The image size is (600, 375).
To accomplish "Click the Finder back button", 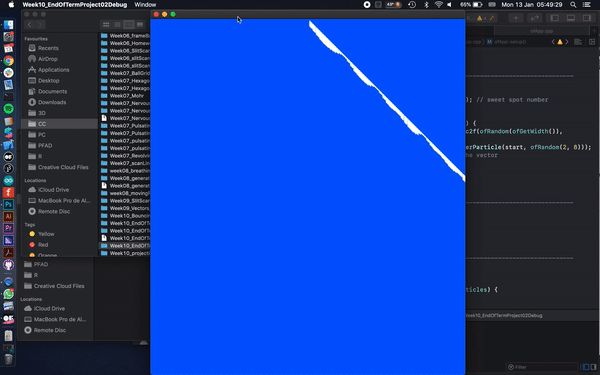I will (29, 24).
